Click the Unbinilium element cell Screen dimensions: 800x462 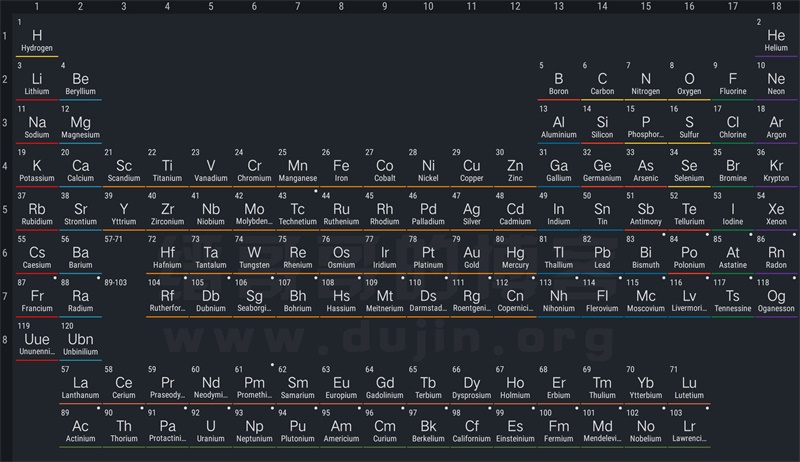81,340
